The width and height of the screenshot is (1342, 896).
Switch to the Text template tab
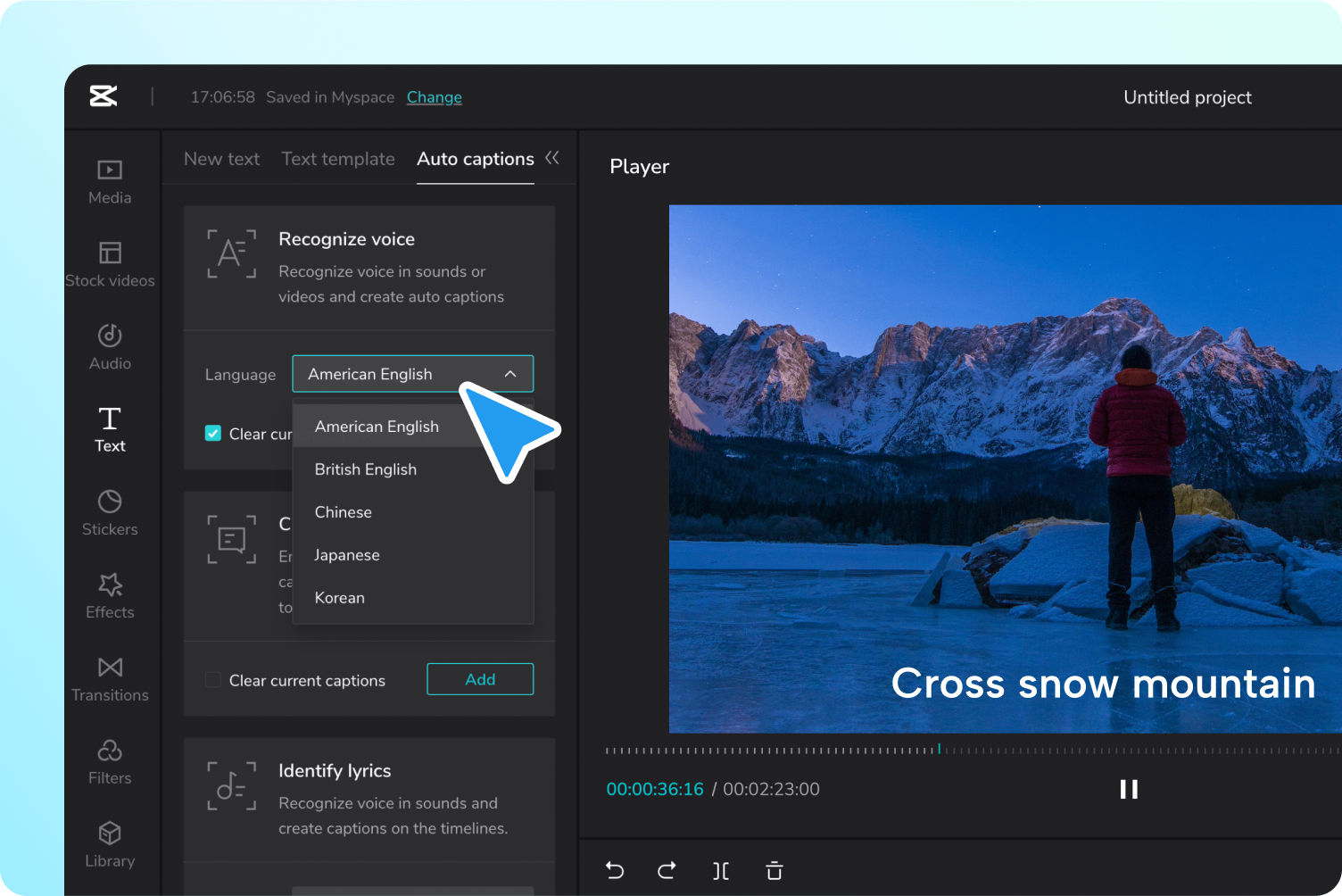click(x=338, y=159)
